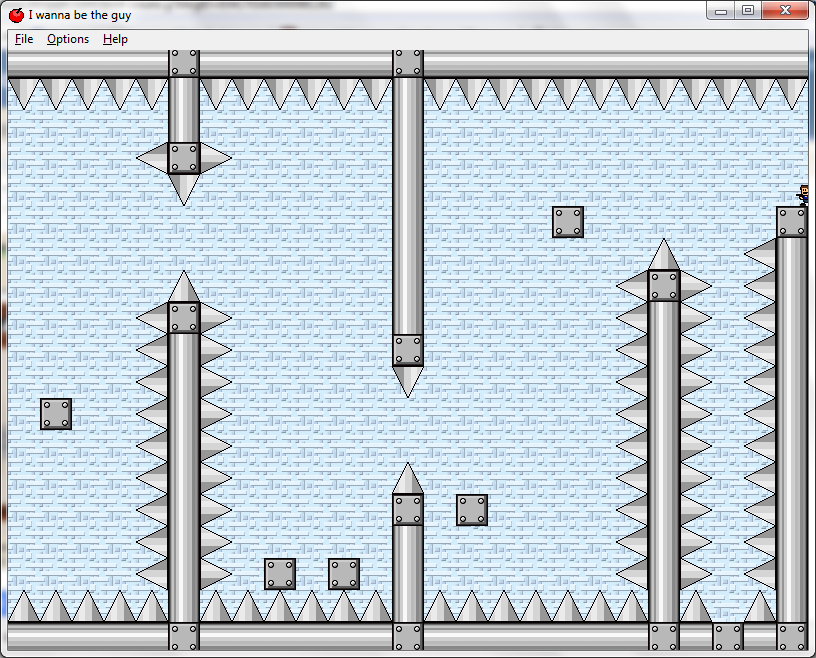Select the Kid character sprite
Screen dimensions: 816x658
point(803,196)
